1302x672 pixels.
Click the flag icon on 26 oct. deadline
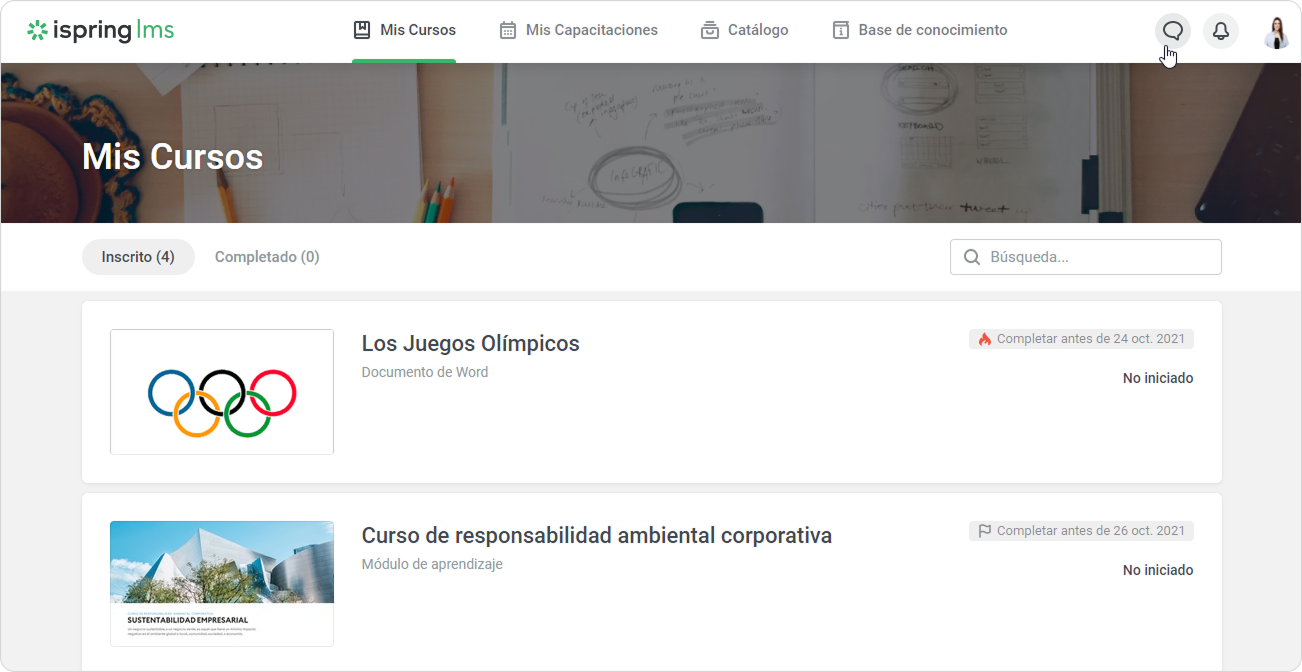[x=984, y=531]
